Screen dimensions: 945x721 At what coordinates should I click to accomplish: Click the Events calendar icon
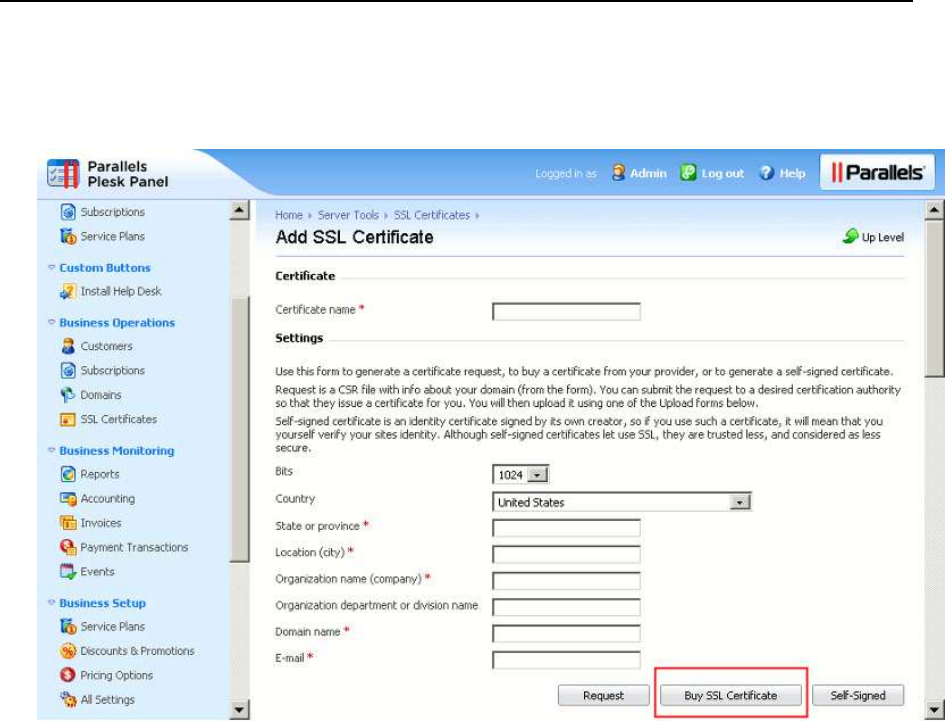(x=68, y=571)
